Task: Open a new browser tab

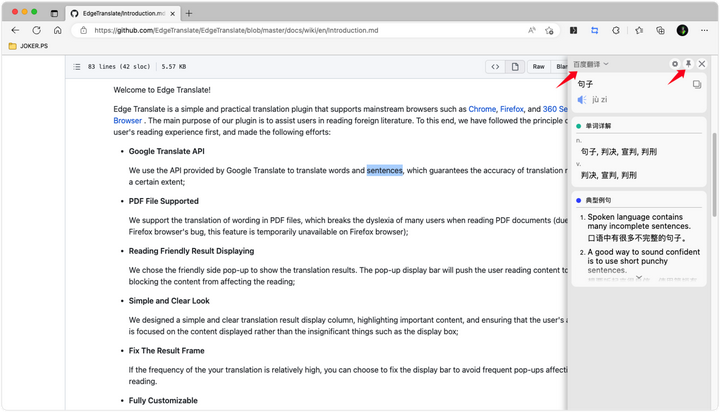Action: click(x=189, y=13)
